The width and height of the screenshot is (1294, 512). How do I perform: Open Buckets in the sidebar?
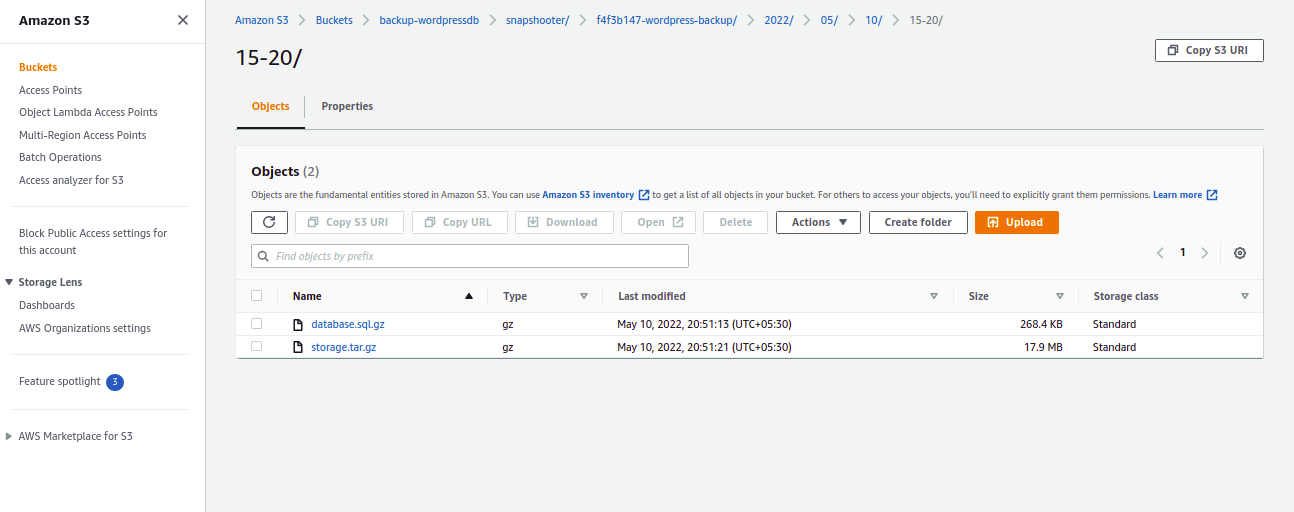click(38, 68)
